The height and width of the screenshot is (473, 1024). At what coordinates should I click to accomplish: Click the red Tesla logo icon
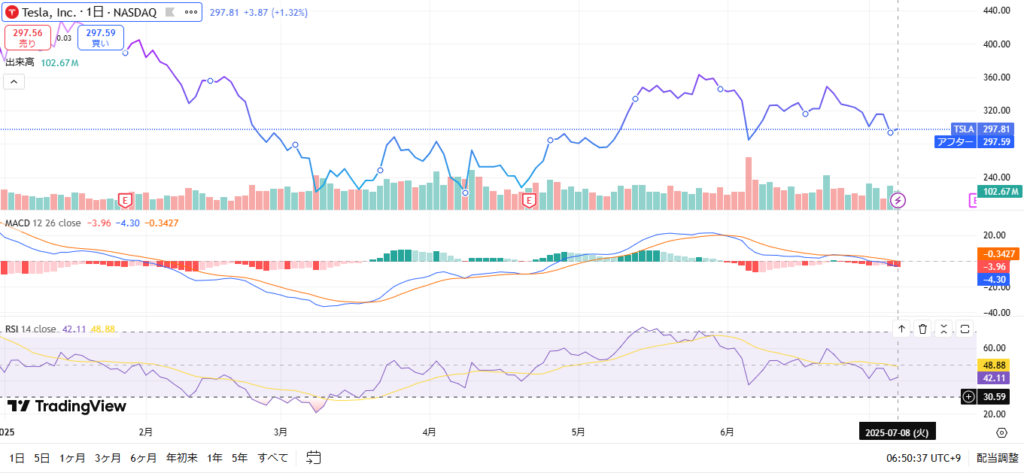12,12
